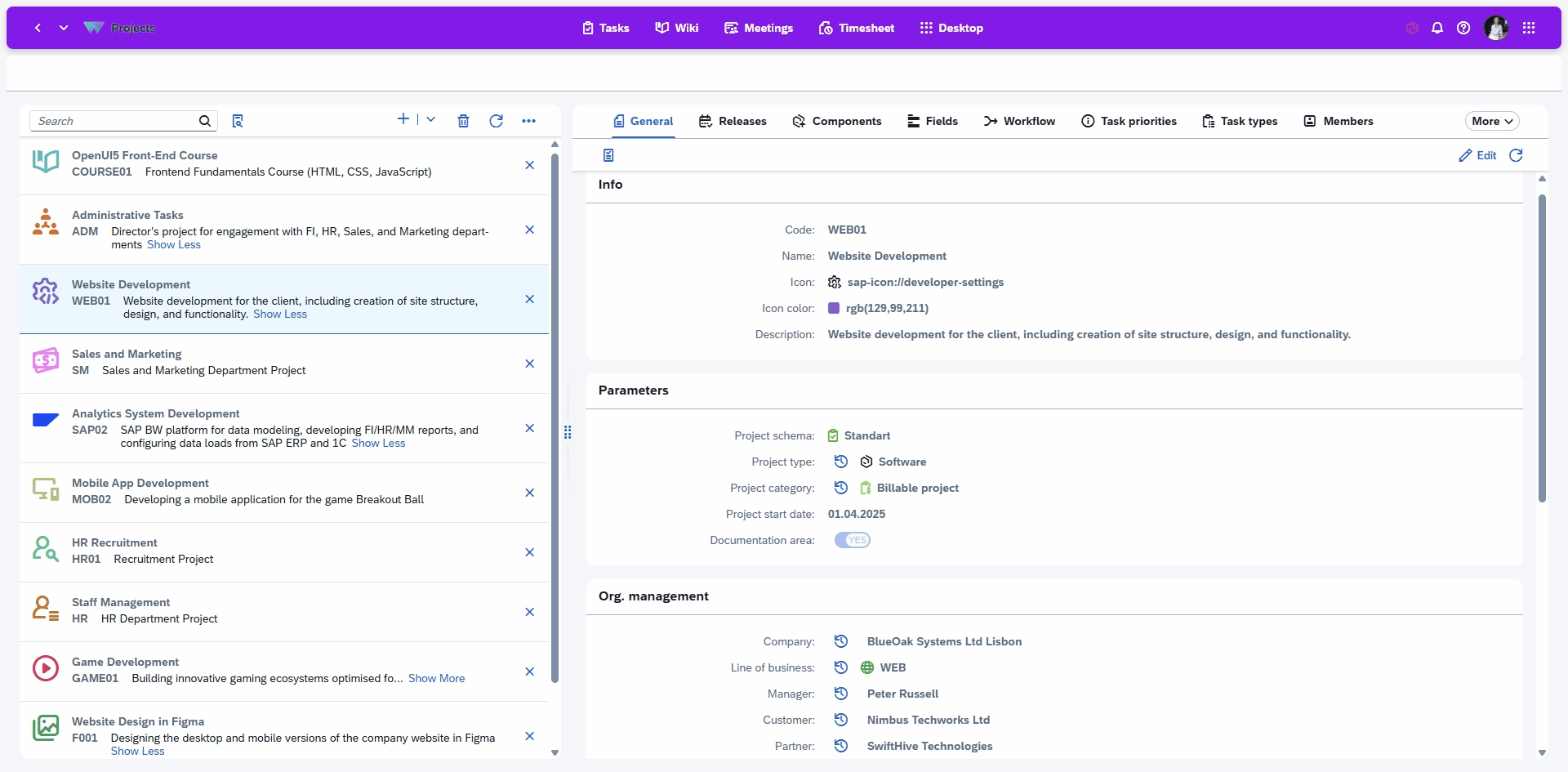This screenshot has width=1568, height=772.
Task: Click the plus icon to add project
Action: (403, 119)
